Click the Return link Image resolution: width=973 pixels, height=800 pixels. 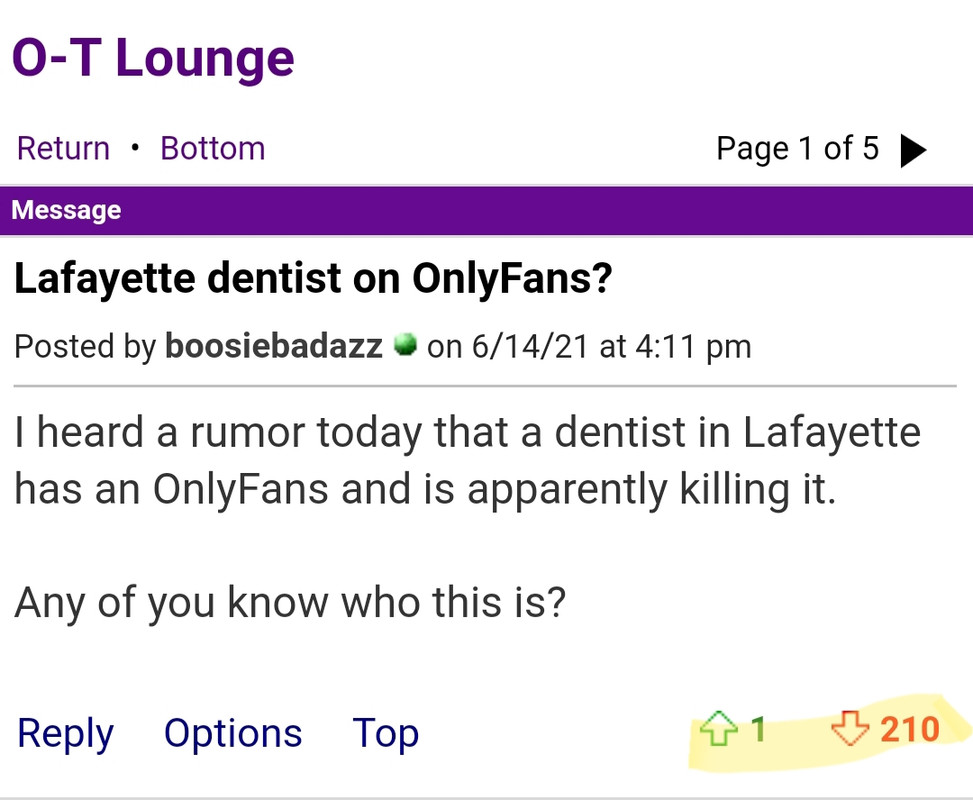pyautogui.click(x=63, y=148)
